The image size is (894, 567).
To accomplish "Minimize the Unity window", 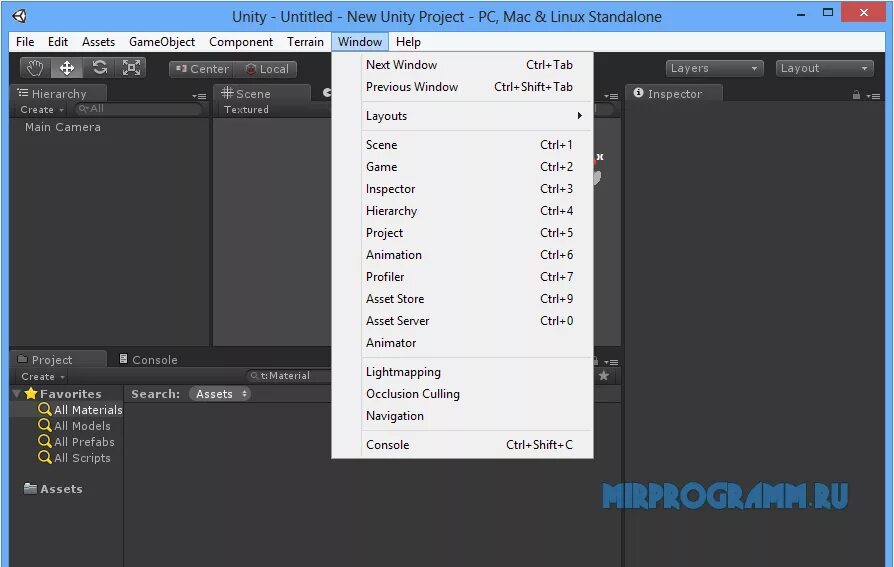I will click(801, 14).
